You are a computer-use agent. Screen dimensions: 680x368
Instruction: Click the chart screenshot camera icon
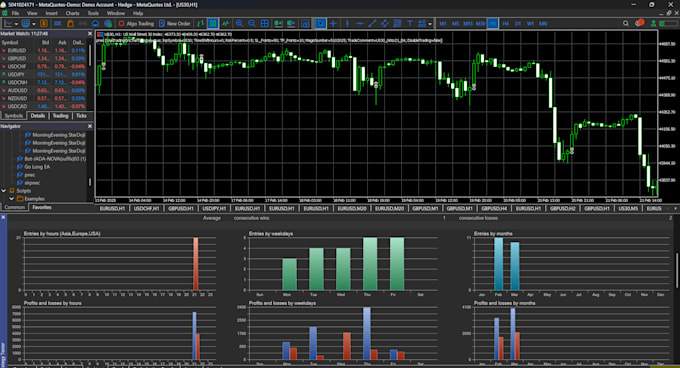(306, 23)
